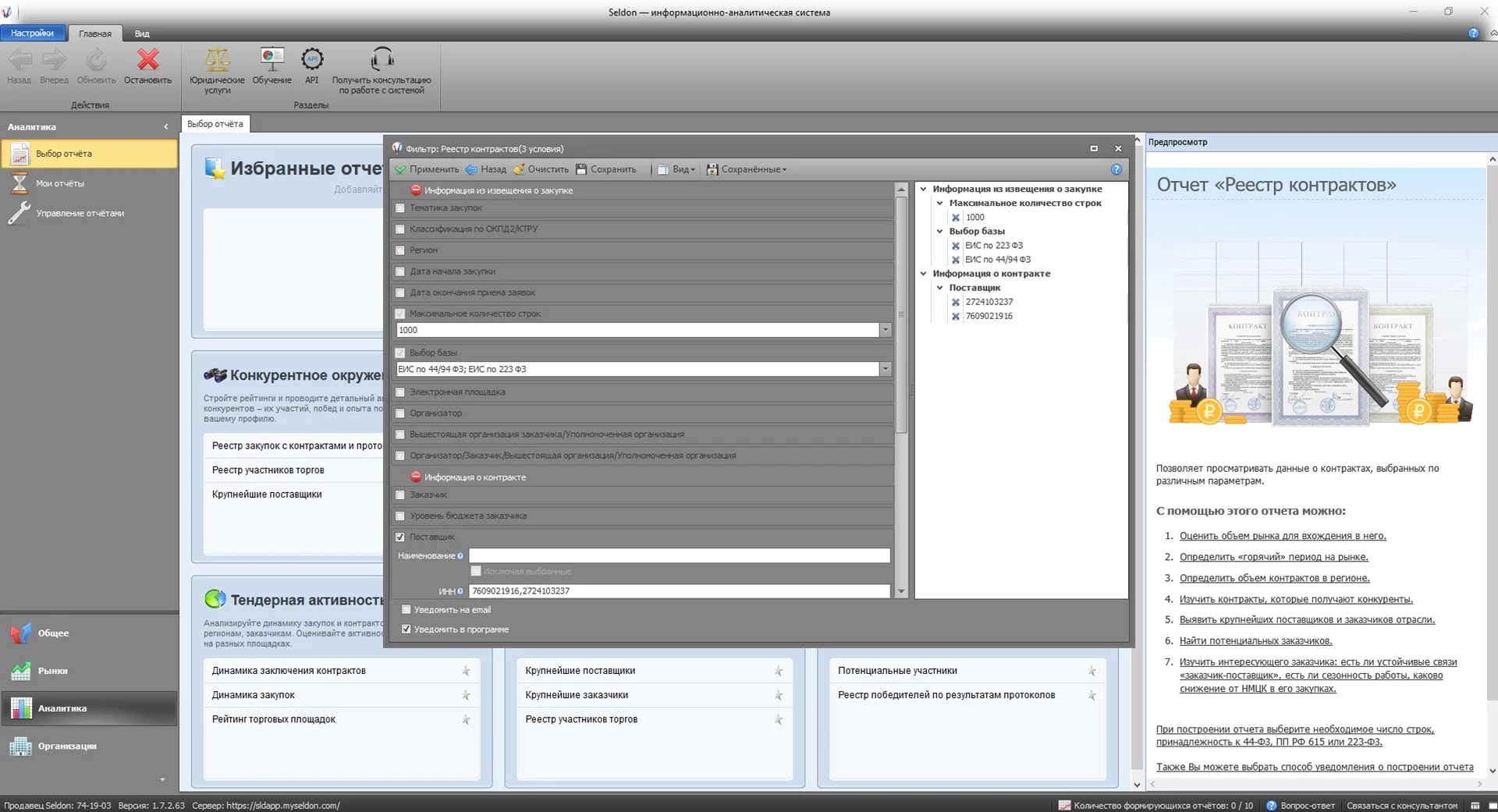Open the Сохранённые dropdown
Screen dimensions: 1498x812
click(x=747, y=169)
